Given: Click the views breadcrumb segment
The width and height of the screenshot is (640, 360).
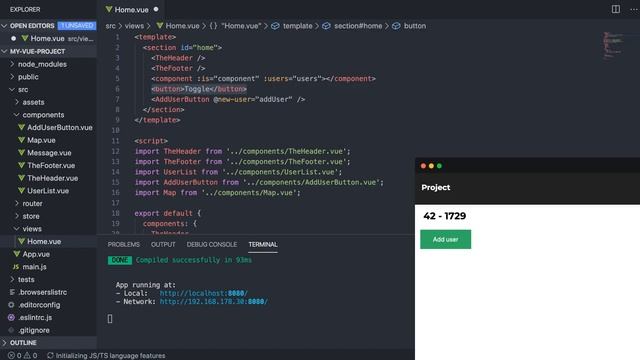Looking at the screenshot, I should pyautogui.click(x=134, y=26).
